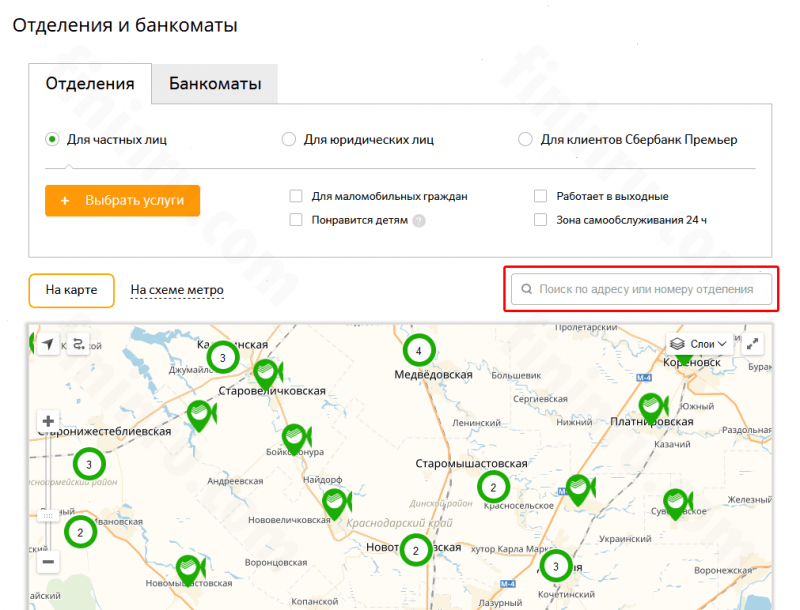Focus the address or branch number search field
This screenshot has width=800, height=610.
pos(641,289)
